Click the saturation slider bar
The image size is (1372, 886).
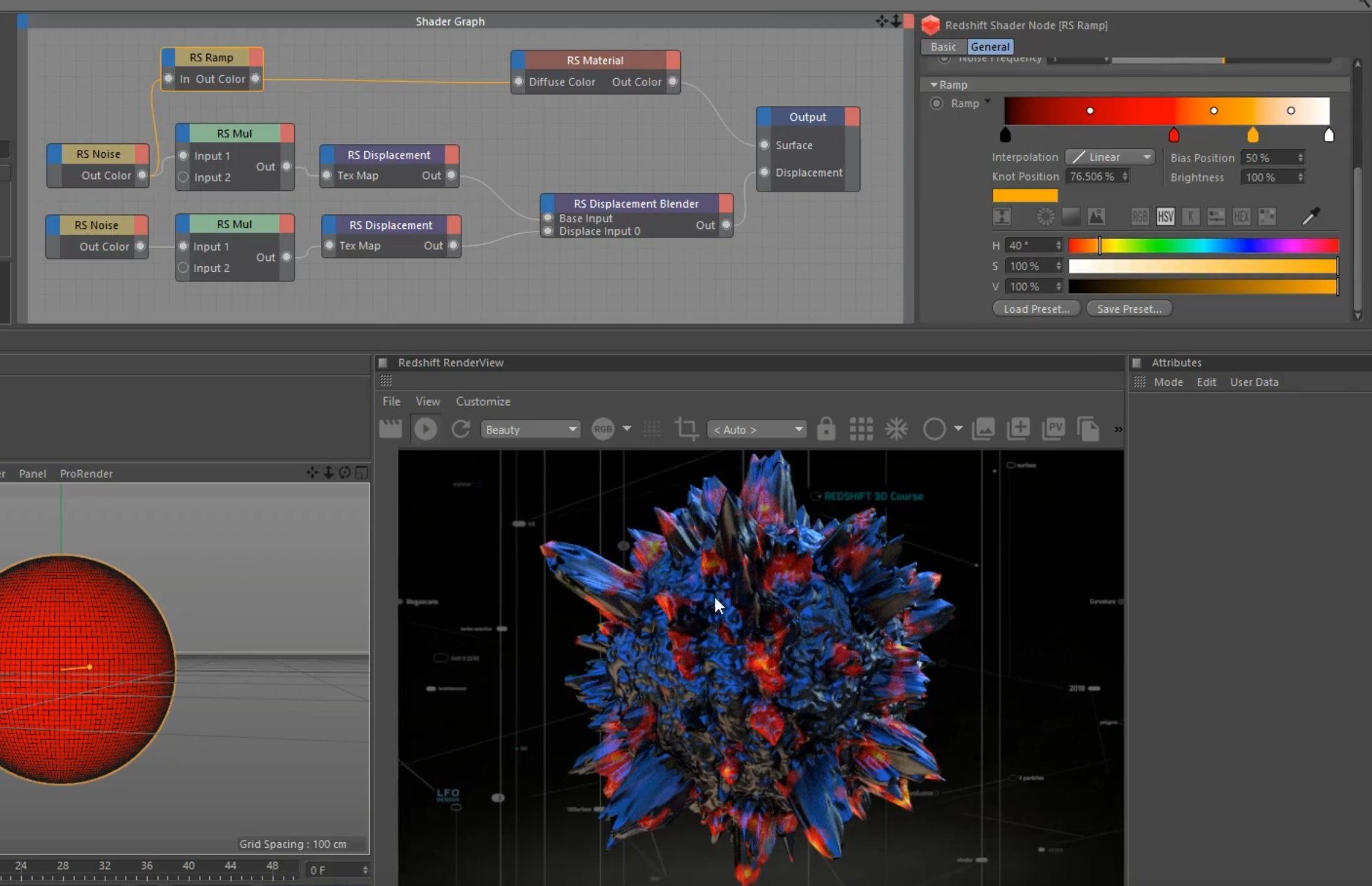click(1203, 266)
